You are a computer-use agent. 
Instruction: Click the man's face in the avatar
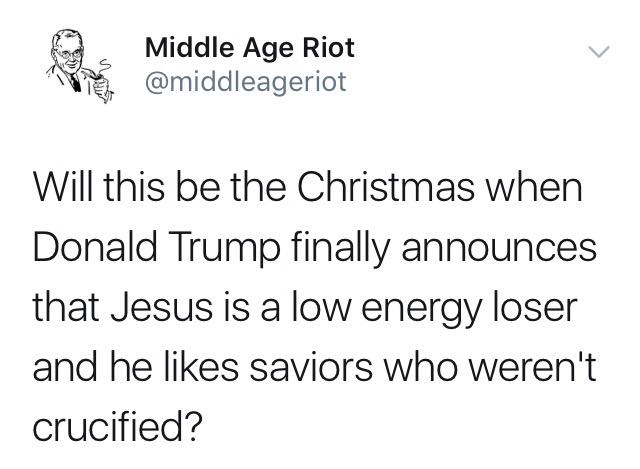coord(70,53)
